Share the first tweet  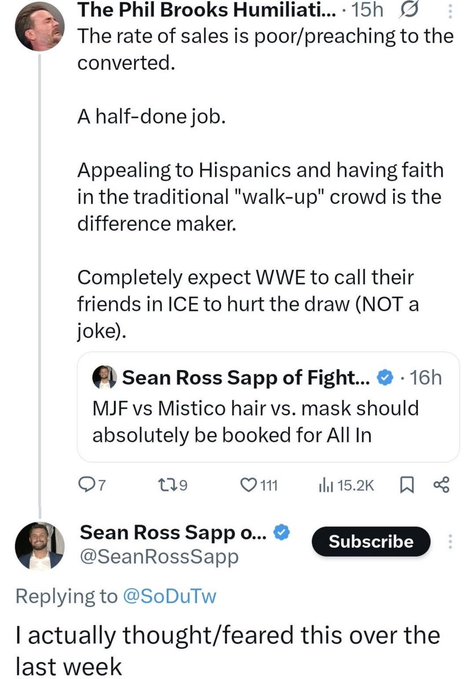click(442, 485)
